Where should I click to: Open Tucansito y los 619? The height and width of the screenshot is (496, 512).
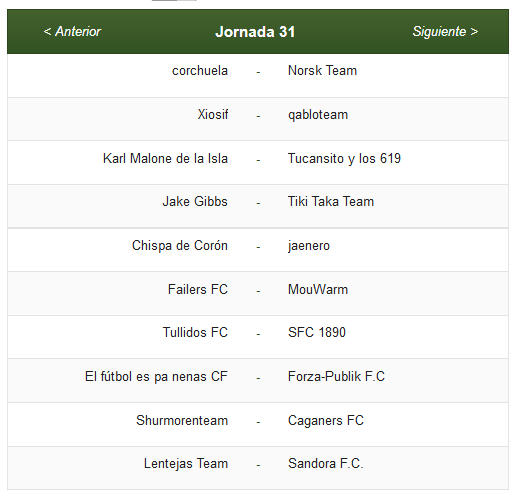(344, 159)
